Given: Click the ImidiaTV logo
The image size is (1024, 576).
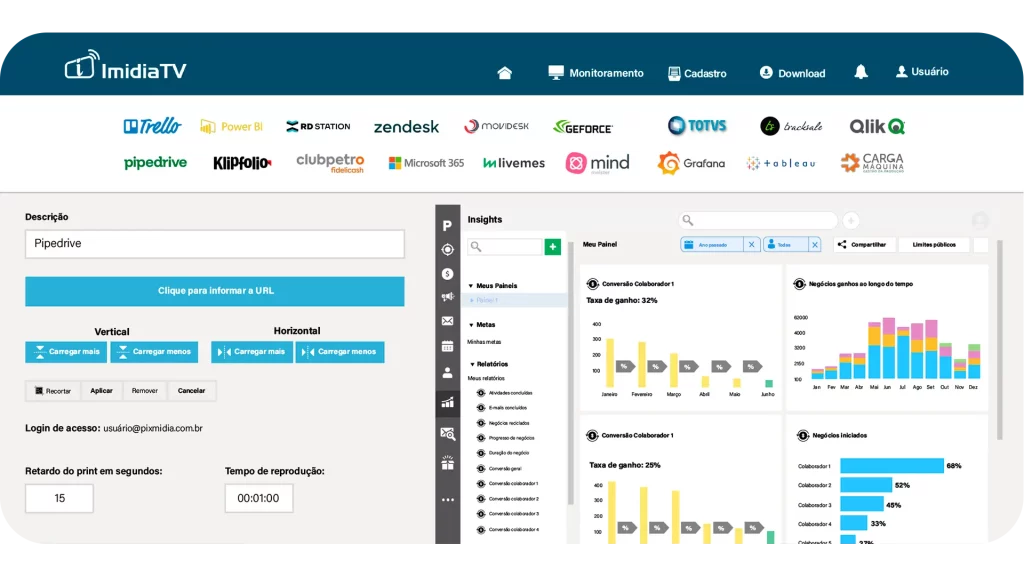Looking at the screenshot, I should (125, 65).
